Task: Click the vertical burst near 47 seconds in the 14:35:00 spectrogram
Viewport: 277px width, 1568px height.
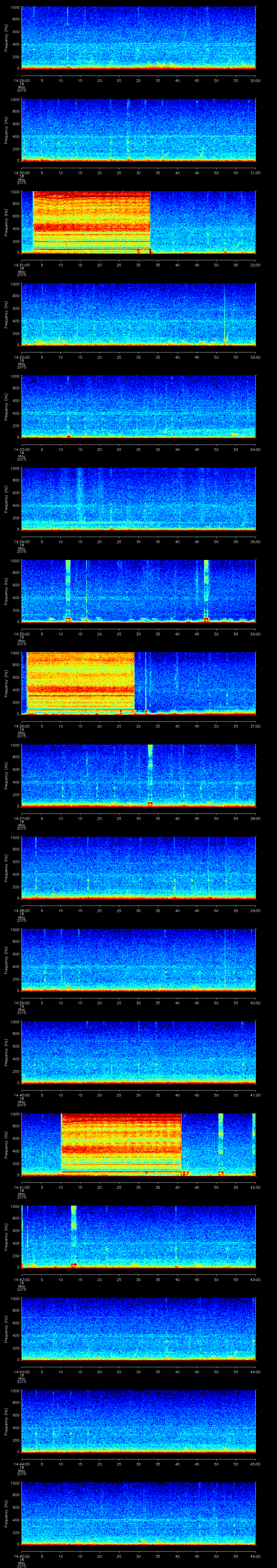Action: [x=206, y=591]
